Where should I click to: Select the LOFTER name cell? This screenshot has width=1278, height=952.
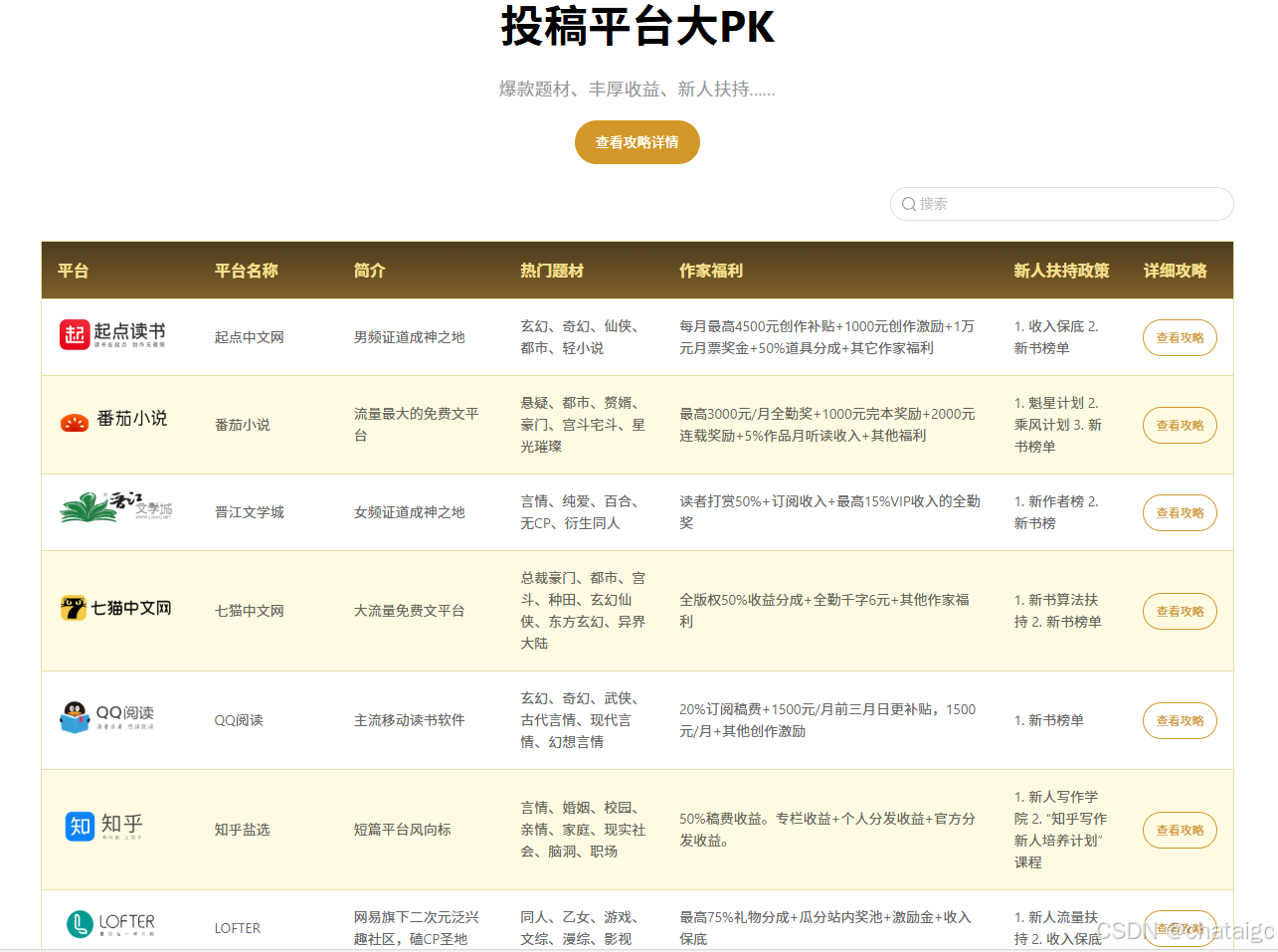coord(238,928)
